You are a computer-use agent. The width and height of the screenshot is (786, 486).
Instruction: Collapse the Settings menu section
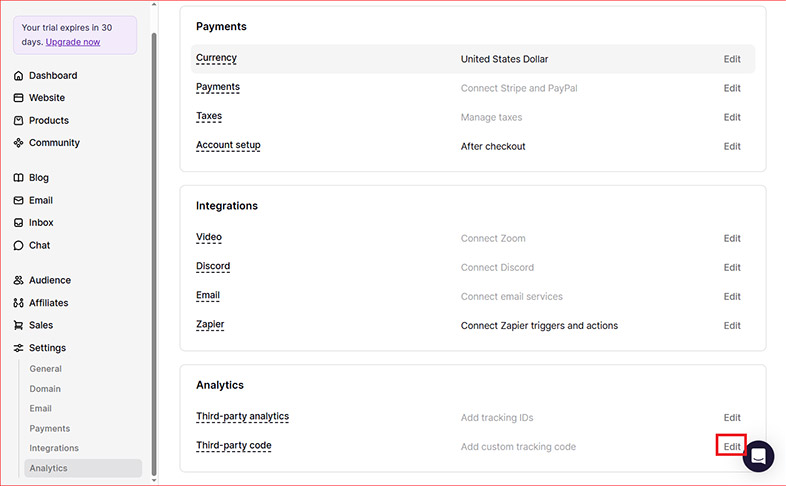pos(47,348)
